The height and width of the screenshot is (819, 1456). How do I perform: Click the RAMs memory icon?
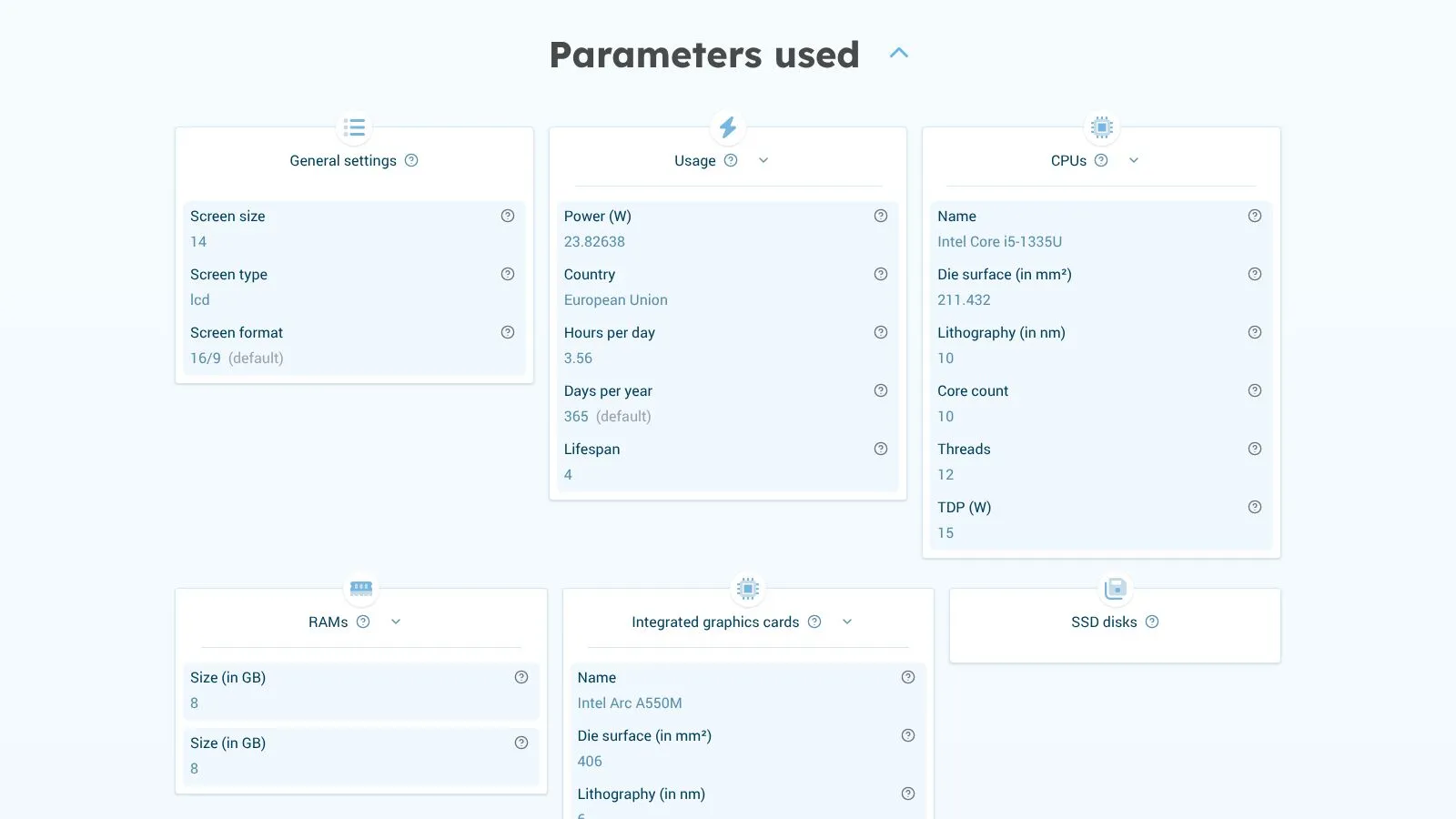361,589
